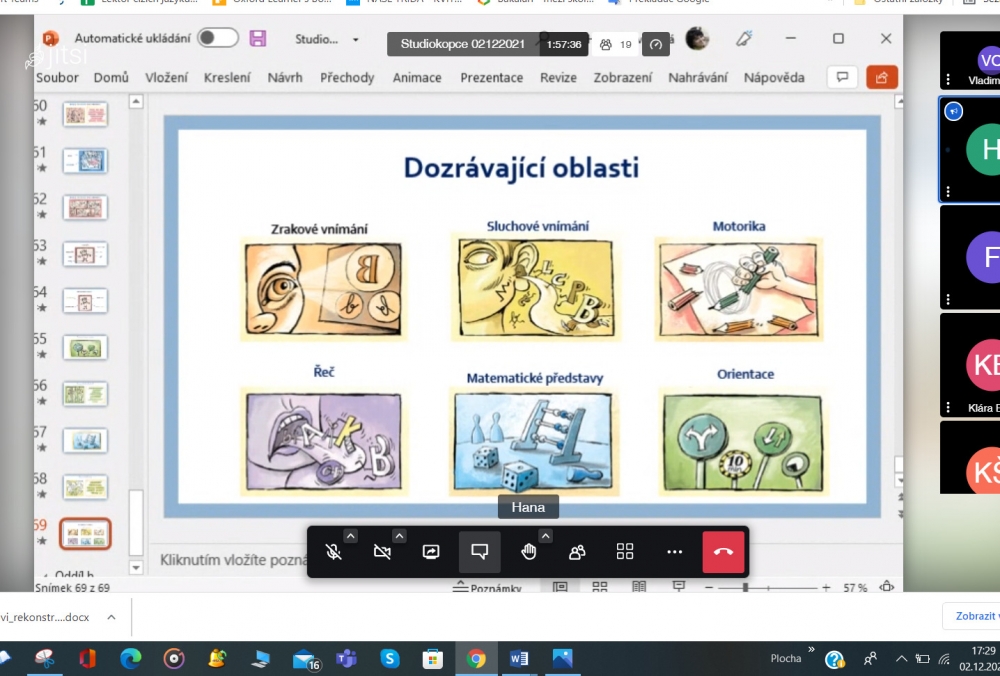The width and height of the screenshot is (1000, 676).
Task: Select slide 68 thumbnail
Action: 85,487
